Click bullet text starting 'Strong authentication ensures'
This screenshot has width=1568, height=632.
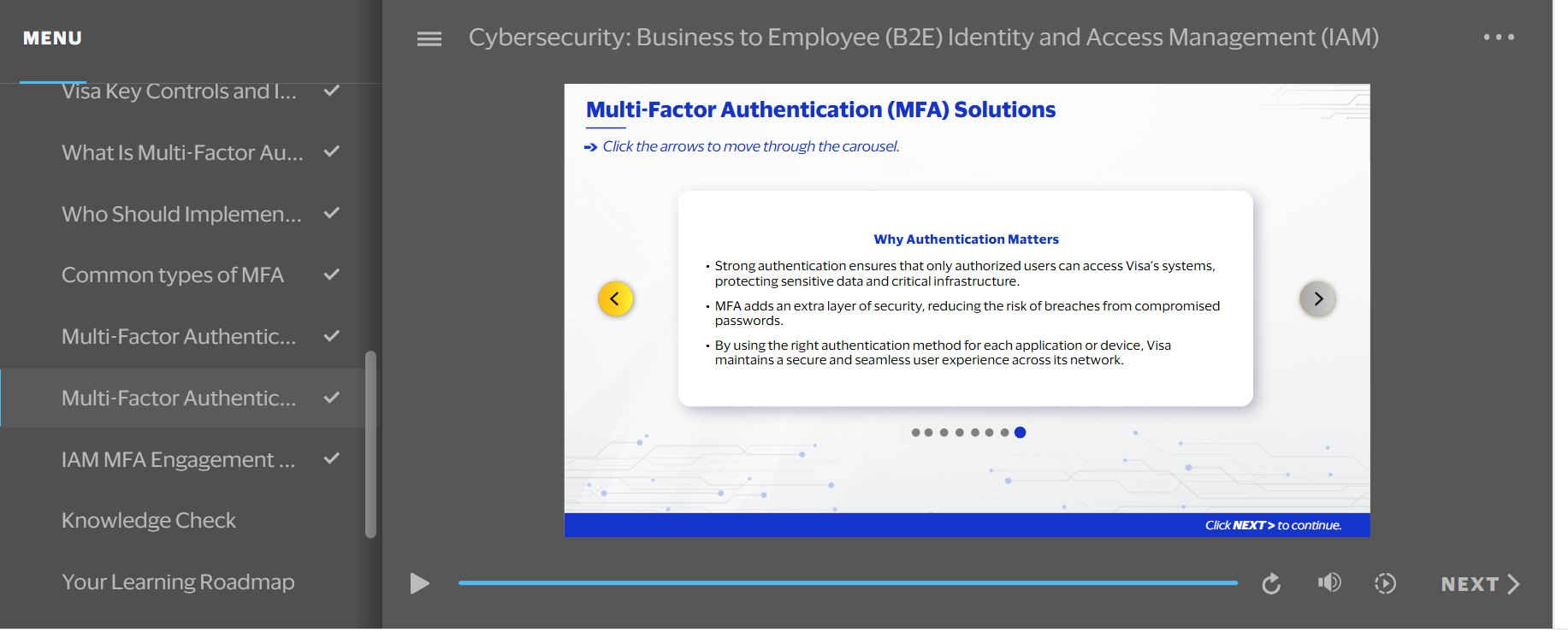965,274
